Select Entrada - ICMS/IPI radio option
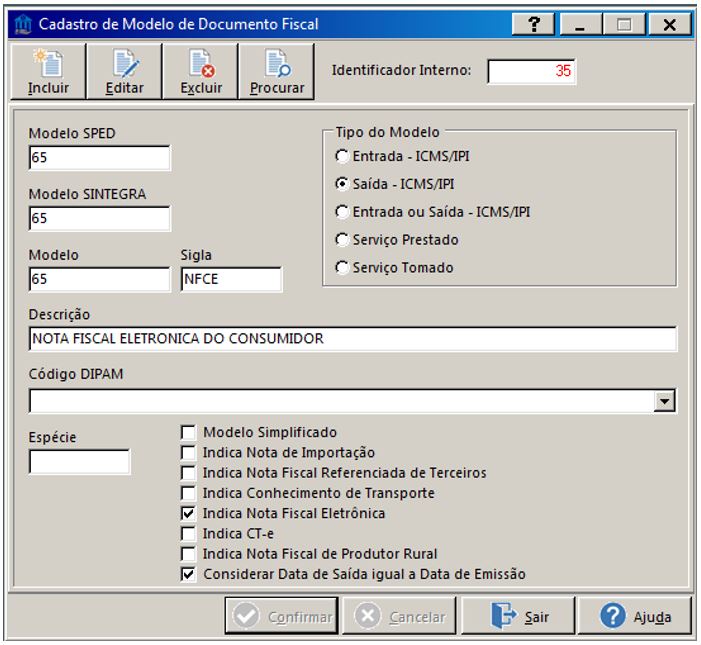The width and height of the screenshot is (701, 645). 342,156
